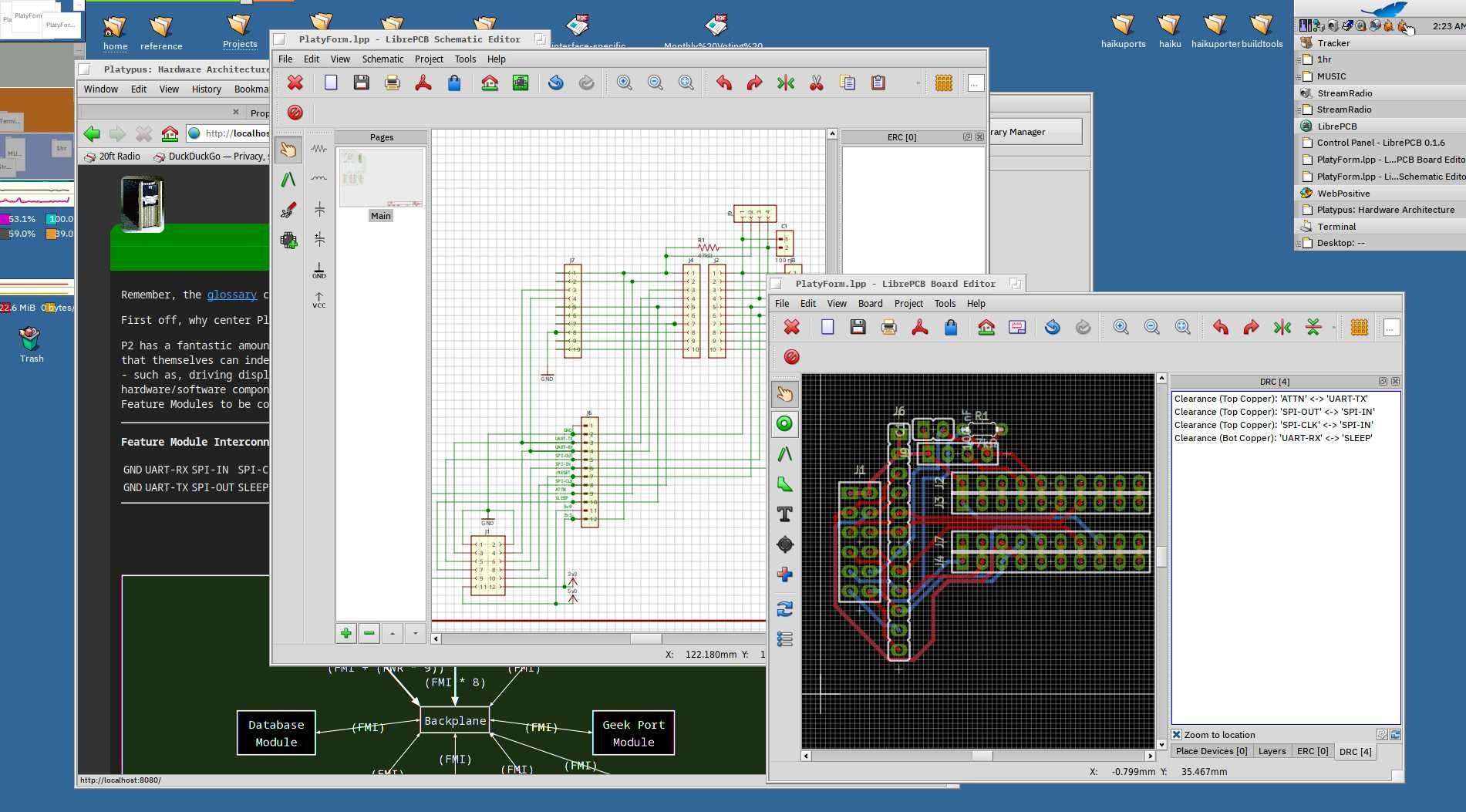Expand the Desktop workspace entry in Deskbar
The image size is (1466, 812).
point(1299,243)
